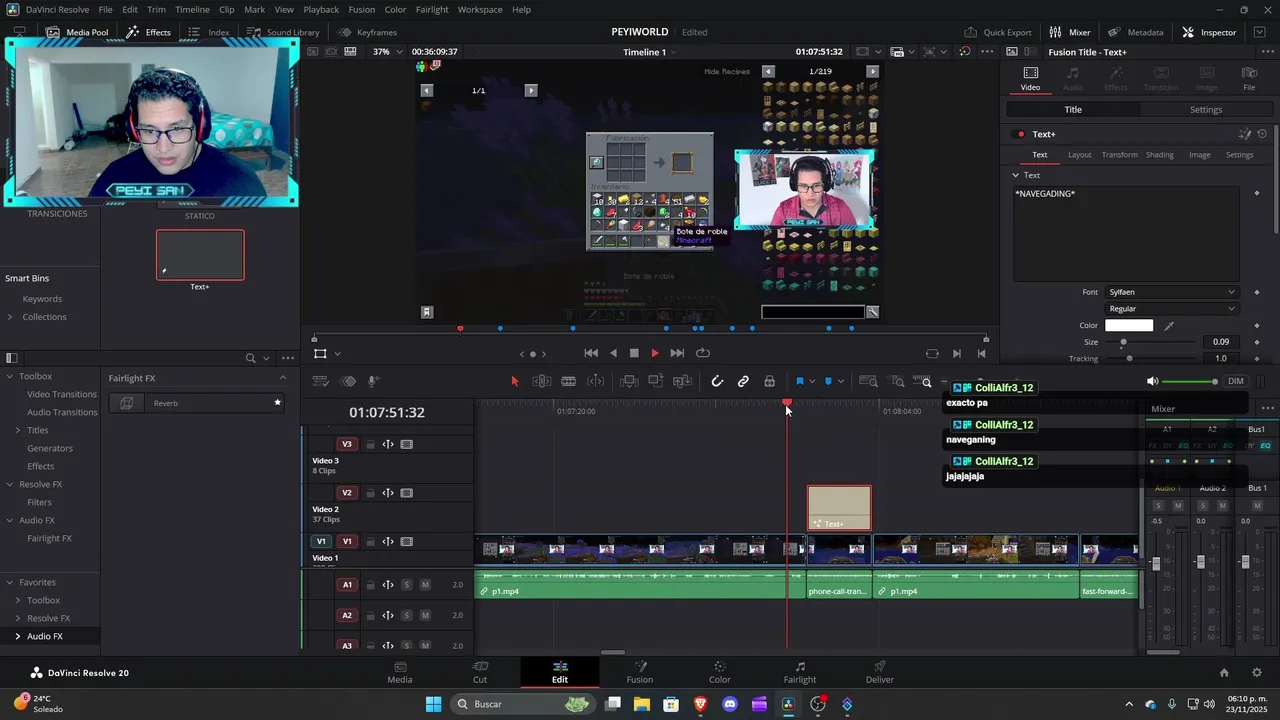
Task: Click the blue Marker icon
Action: [x=828, y=381]
